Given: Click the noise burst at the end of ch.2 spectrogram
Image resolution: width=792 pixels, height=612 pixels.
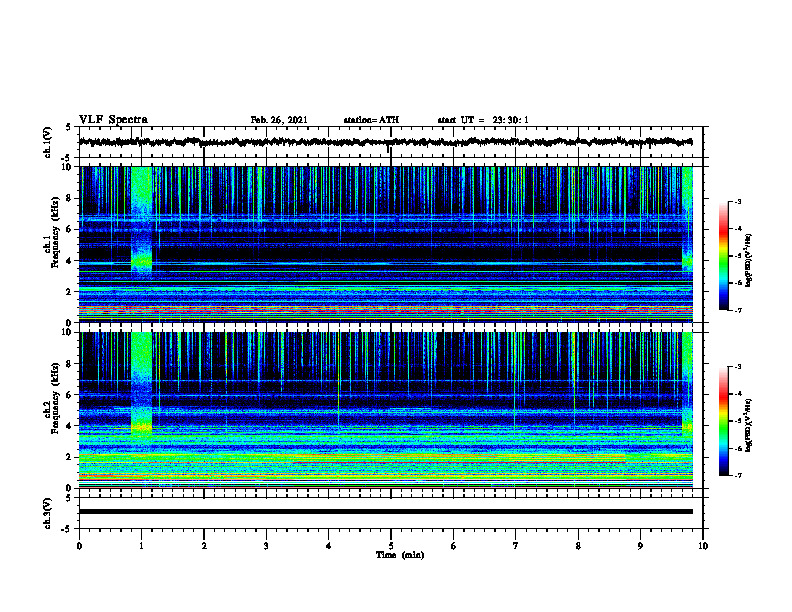Looking at the screenshot, I should pos(687,384).
